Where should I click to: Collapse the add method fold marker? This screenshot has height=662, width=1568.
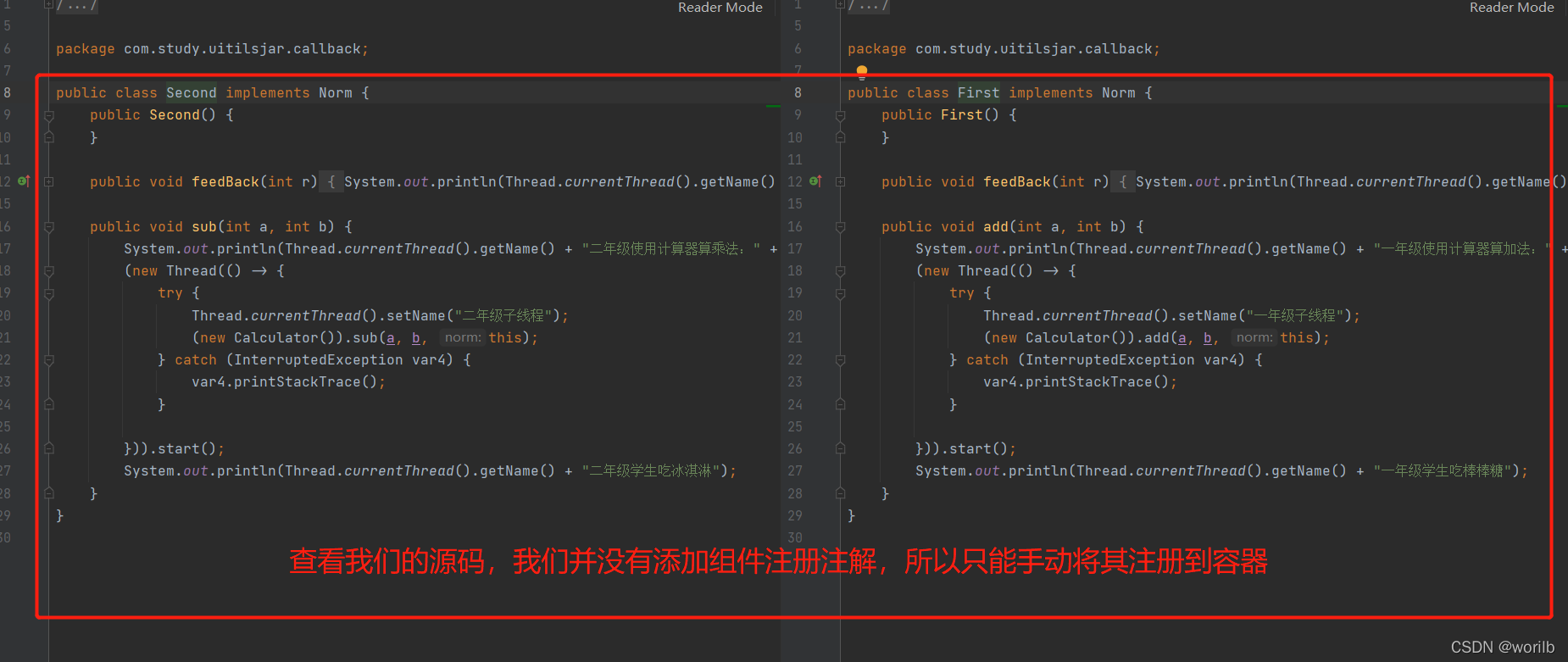pos(841,227)
